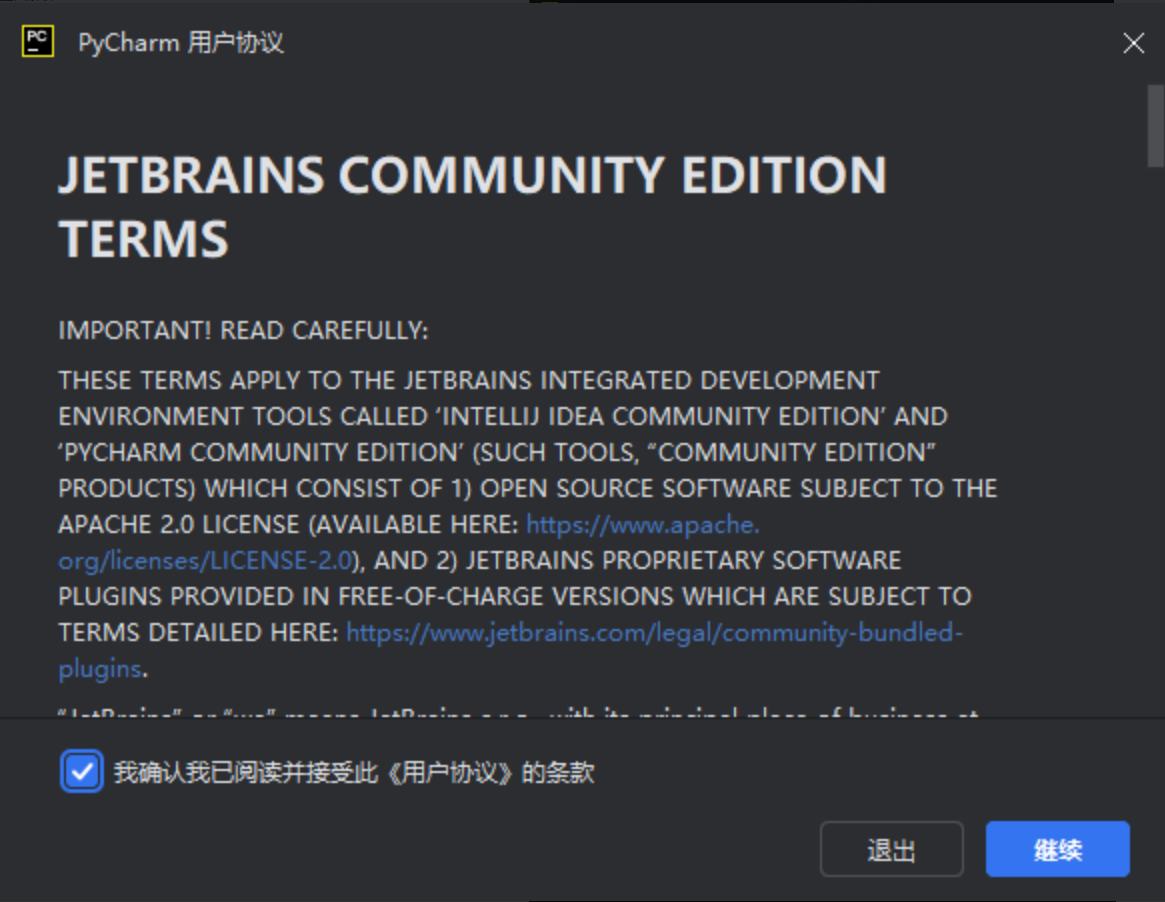Open the Apache LICENSE-2.0 link

click(643, 525)
